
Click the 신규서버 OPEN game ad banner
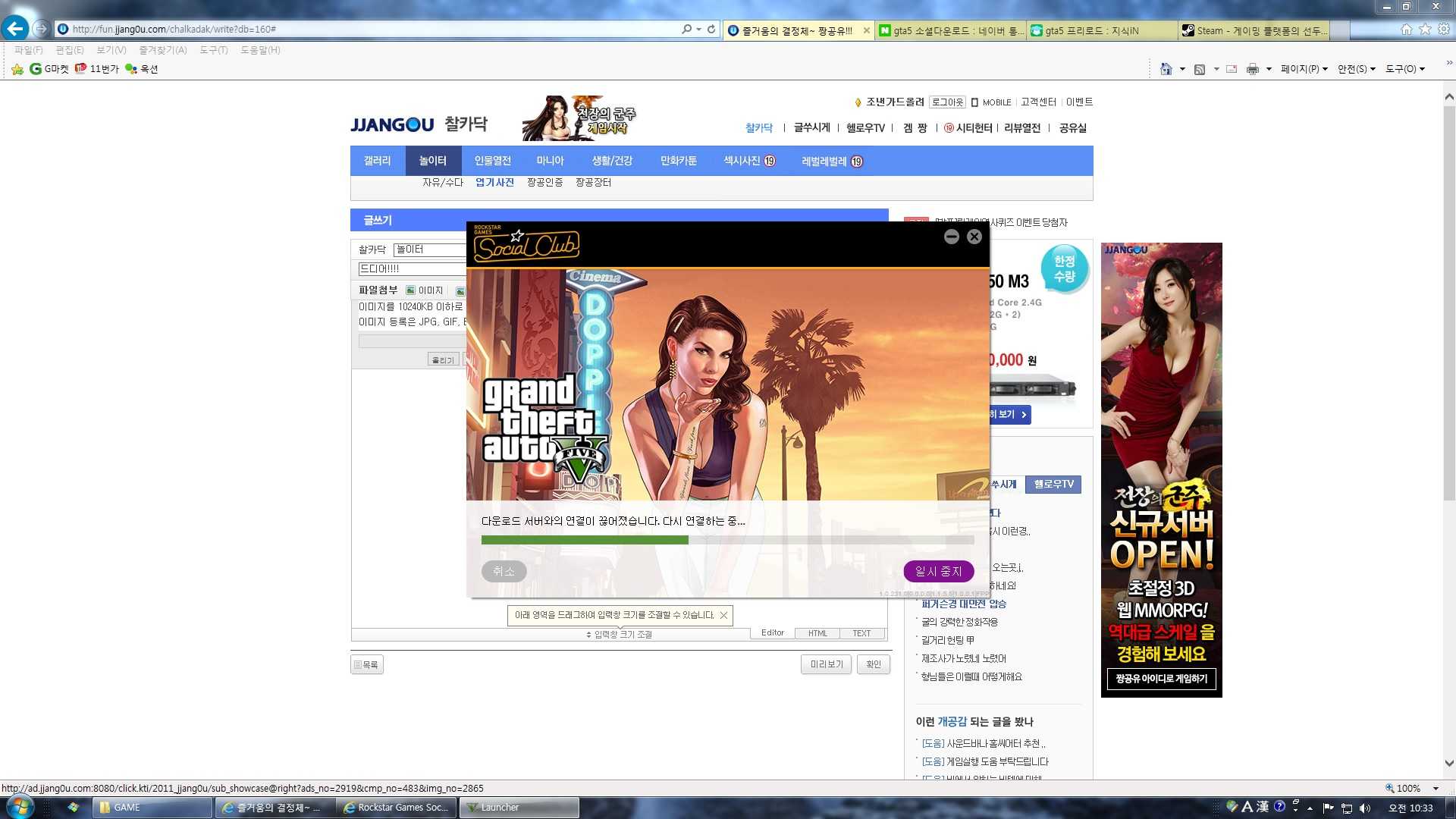pyautogui.click(x=1161, y=470)
